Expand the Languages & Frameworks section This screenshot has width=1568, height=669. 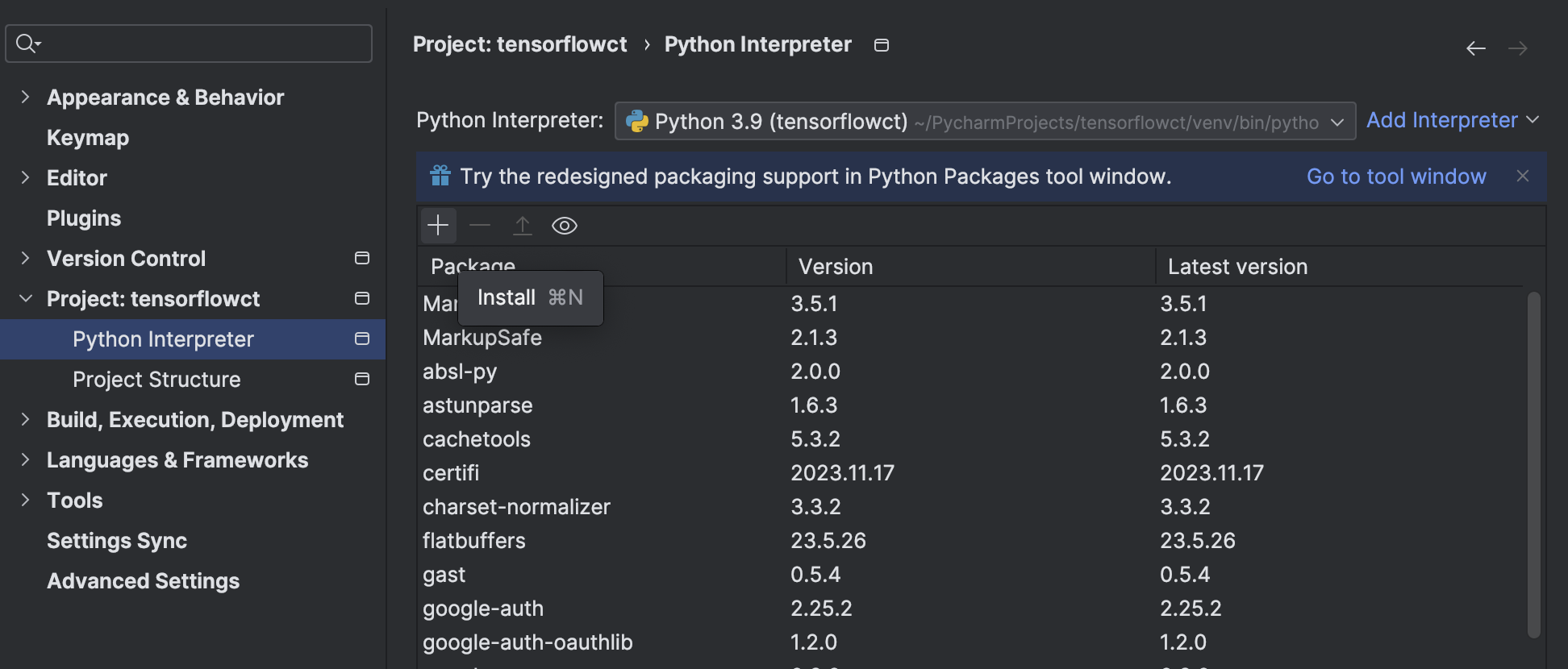(26, 460)
